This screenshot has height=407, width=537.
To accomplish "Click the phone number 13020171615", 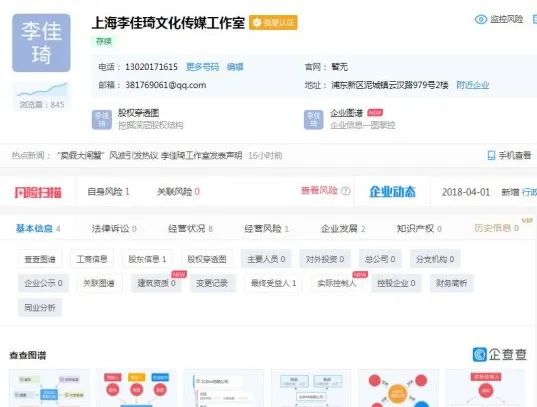I will [151, 66].
